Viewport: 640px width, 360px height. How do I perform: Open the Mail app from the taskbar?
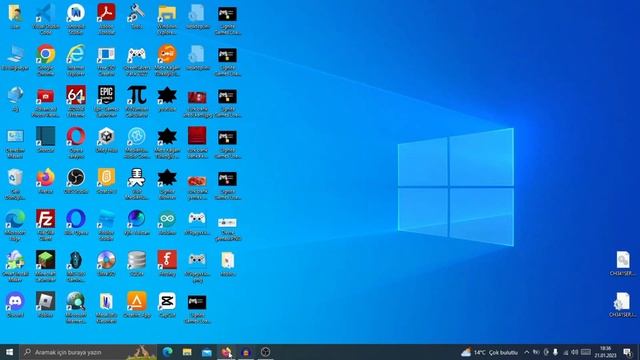[207, 352]
